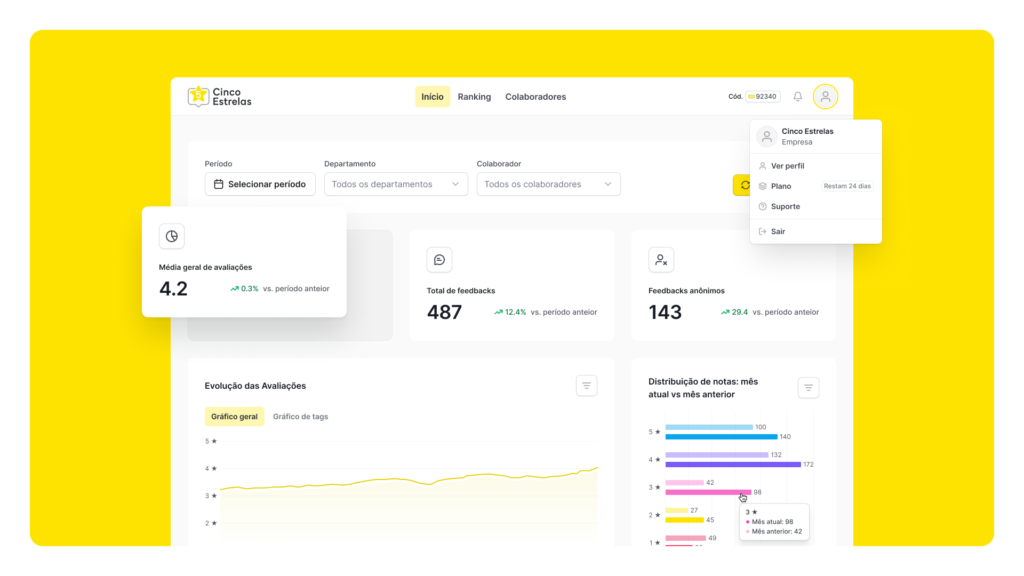
Task: Click the user avatar icon in header
Action: tap(825, 97)
